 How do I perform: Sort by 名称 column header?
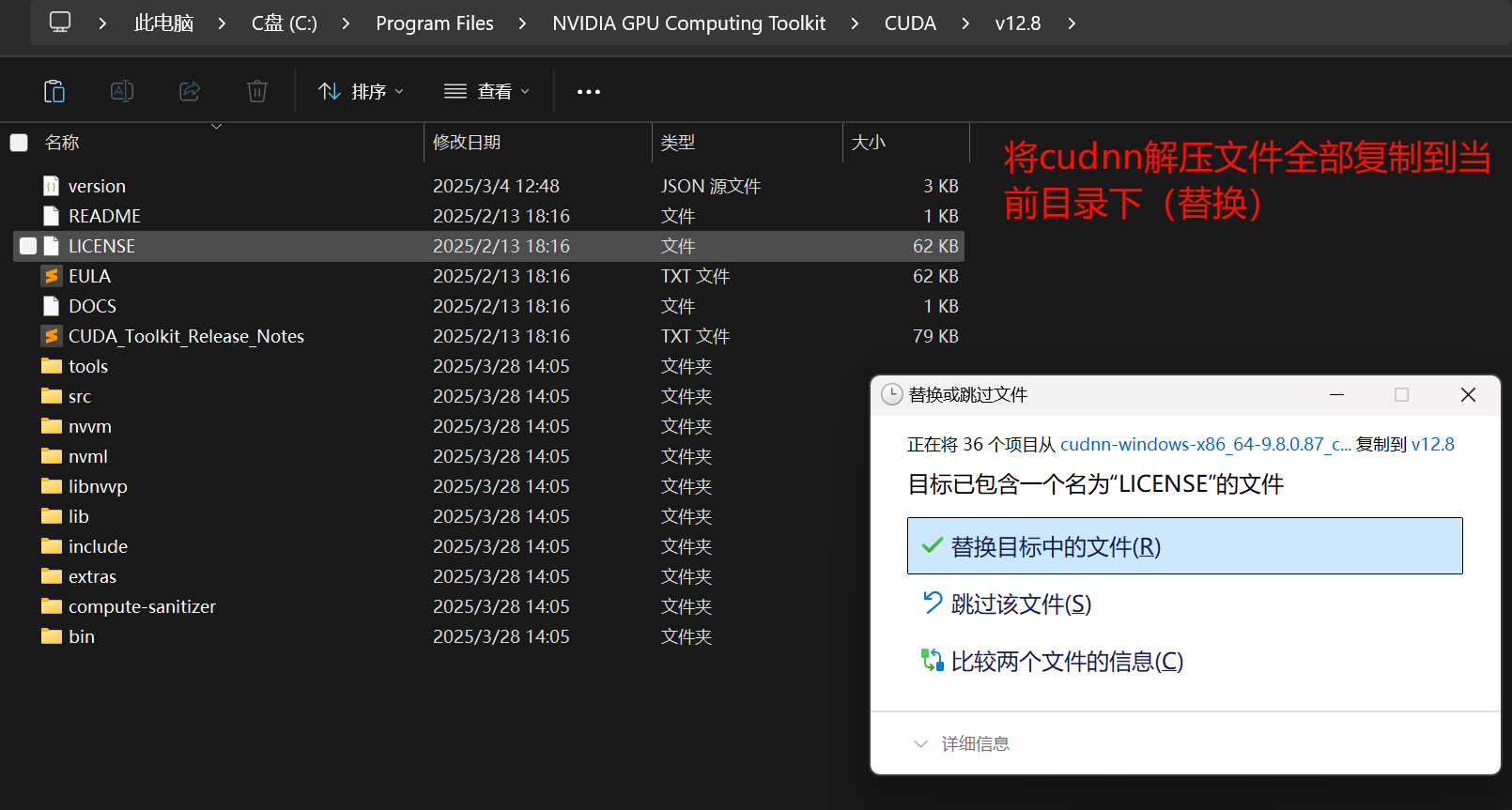click(62, 143)
